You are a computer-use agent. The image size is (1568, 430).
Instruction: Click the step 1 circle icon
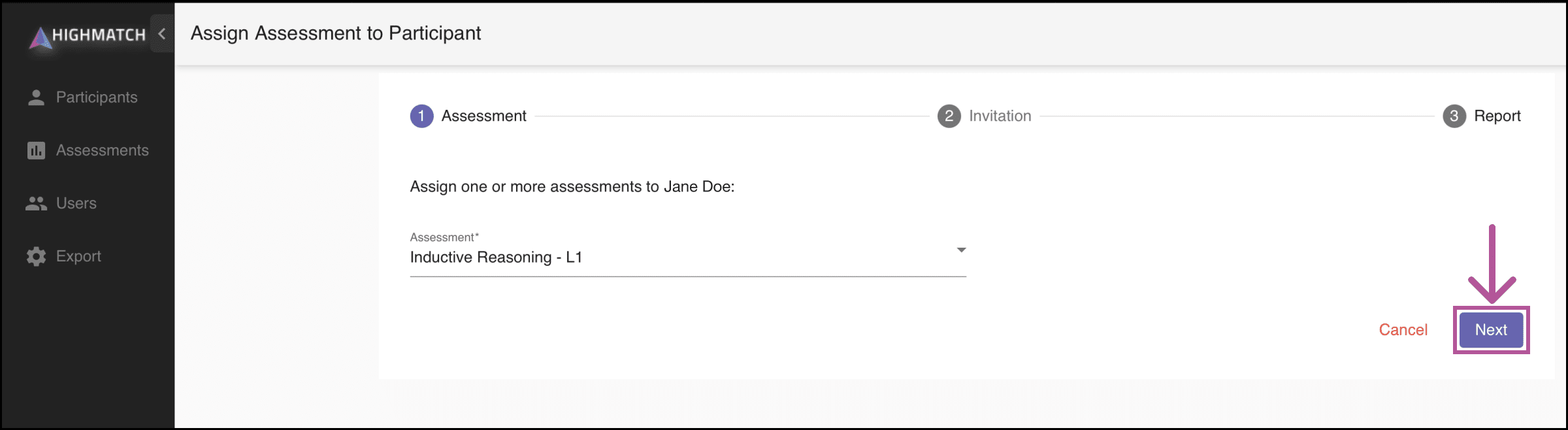point(421,116)
